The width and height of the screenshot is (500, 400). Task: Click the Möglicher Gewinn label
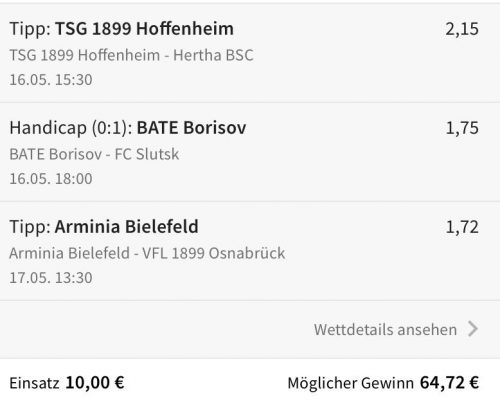[x=350, y=383]
